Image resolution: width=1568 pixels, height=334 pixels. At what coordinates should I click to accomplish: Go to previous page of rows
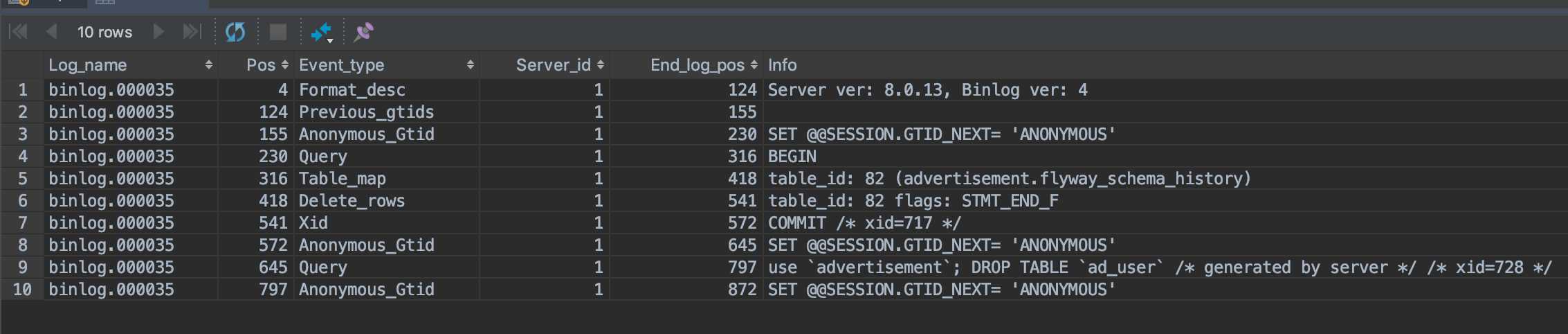point(51,32)
